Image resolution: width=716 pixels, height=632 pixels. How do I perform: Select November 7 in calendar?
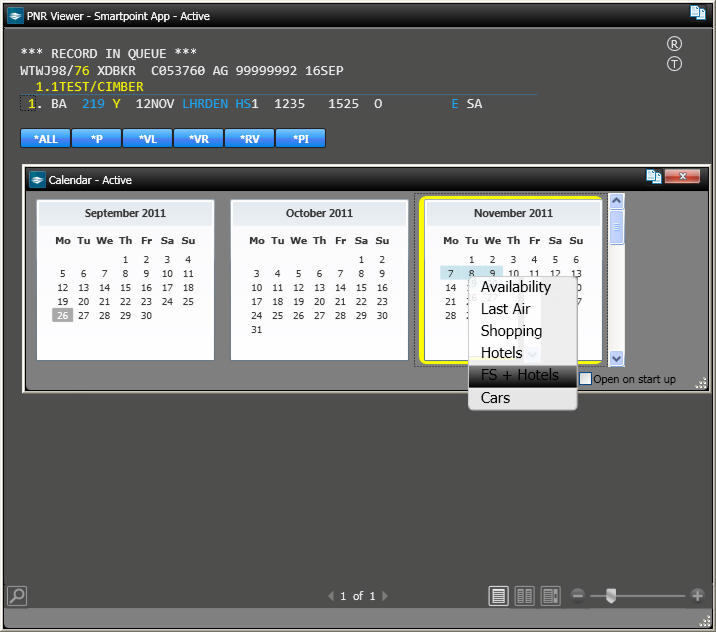click(x=451, y=273)
